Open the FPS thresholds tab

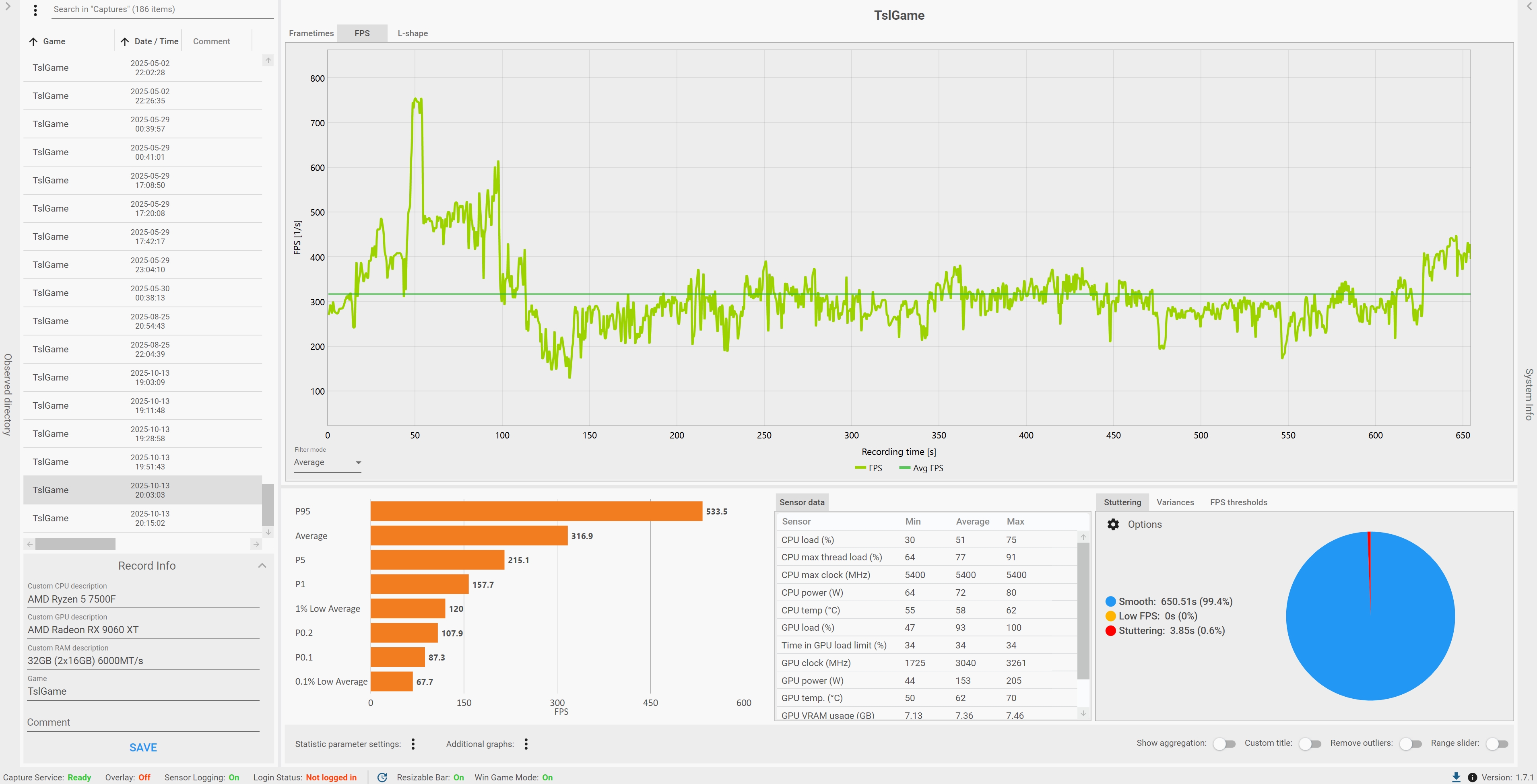point(1238,502)
